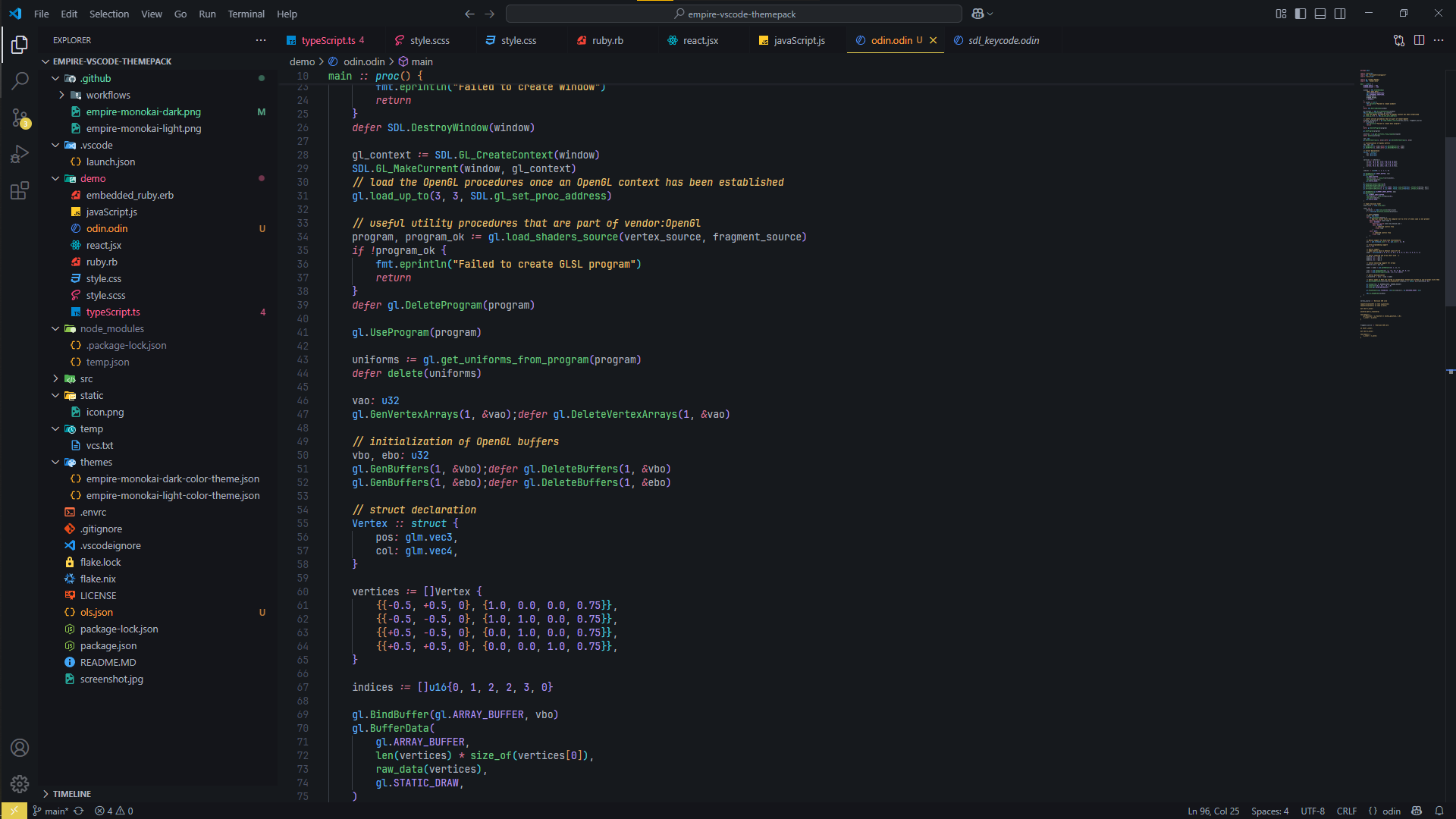Screen dimensions: 1456x819
Task: Open the Accounts menu icon
Action: tap(20, 748)
